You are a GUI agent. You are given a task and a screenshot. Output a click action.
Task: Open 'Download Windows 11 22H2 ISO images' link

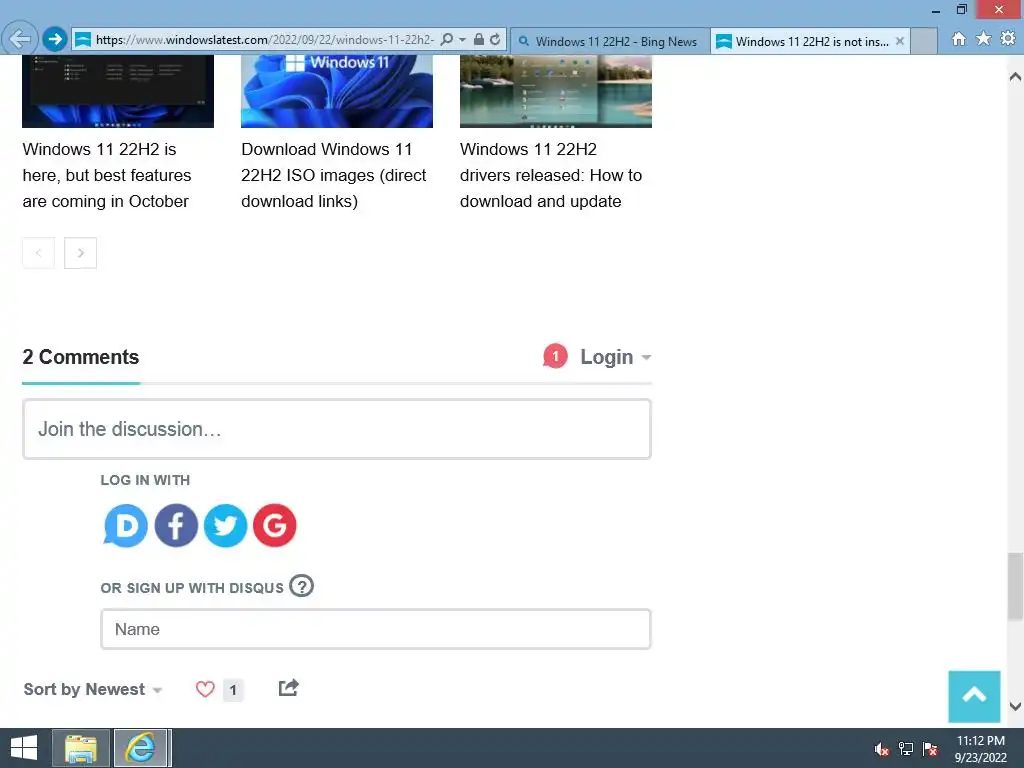pos(334,175)
